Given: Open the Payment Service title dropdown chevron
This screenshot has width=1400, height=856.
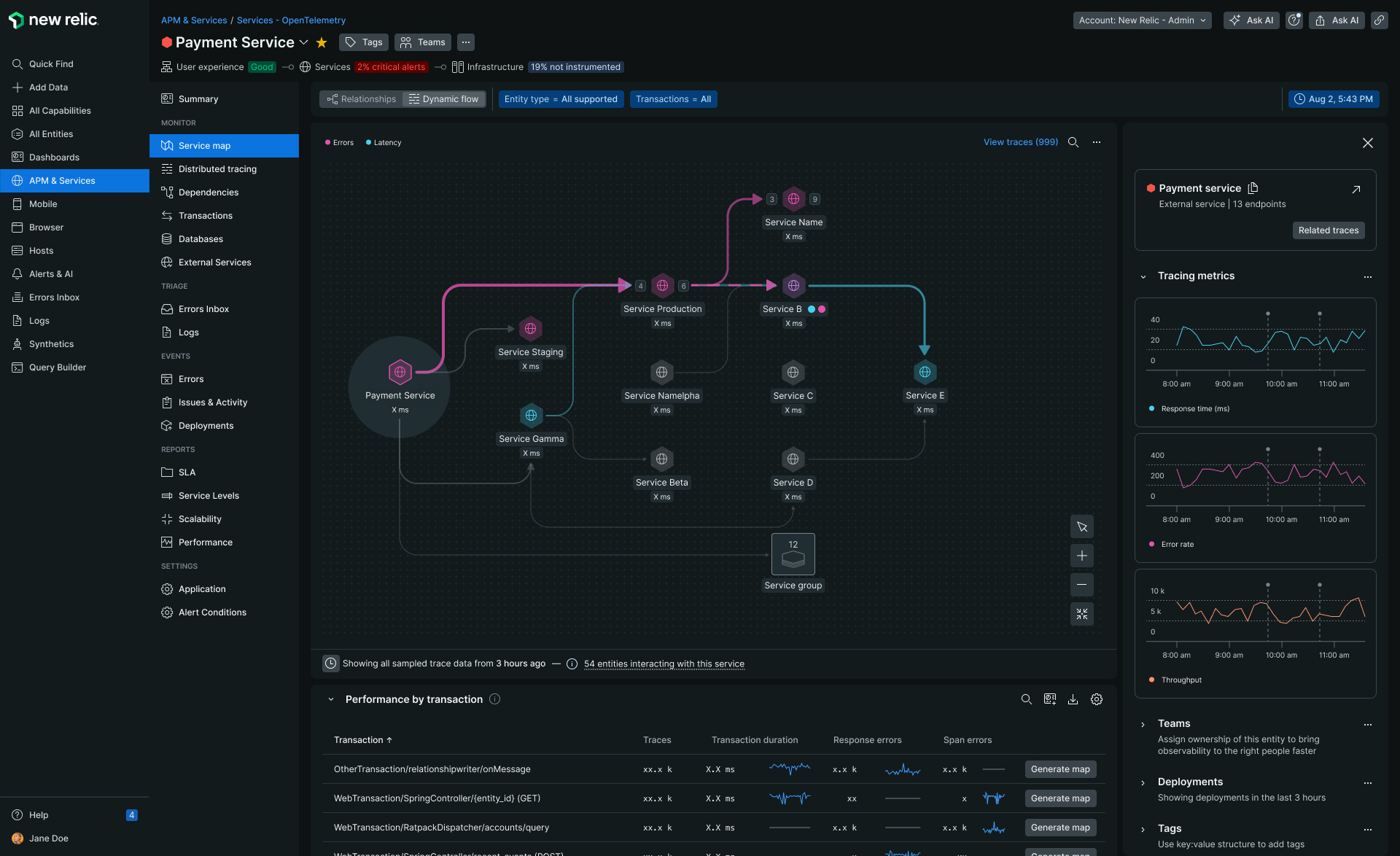Looking at the screenshot, I should 304,42.
